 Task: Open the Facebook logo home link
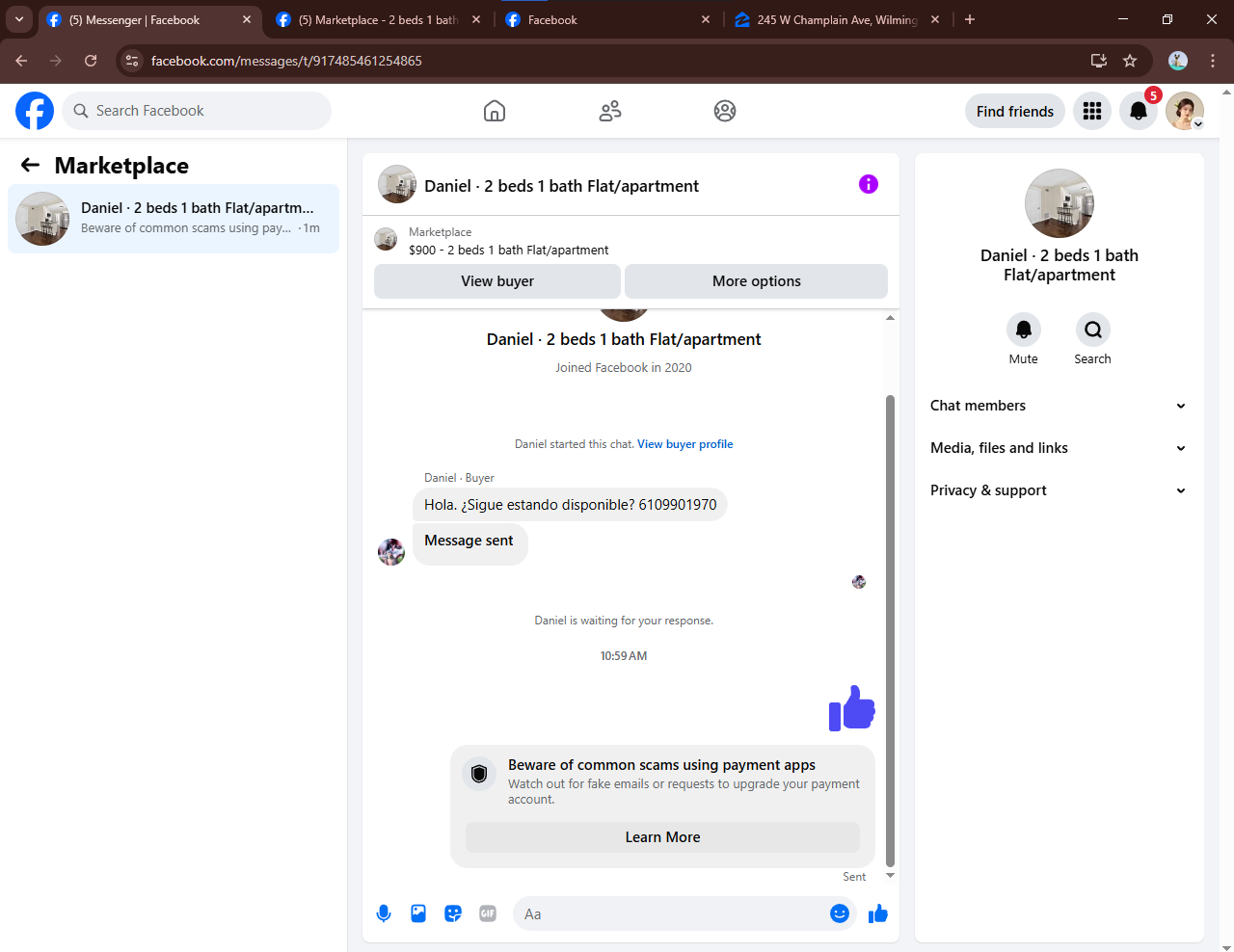click(35, 111)
